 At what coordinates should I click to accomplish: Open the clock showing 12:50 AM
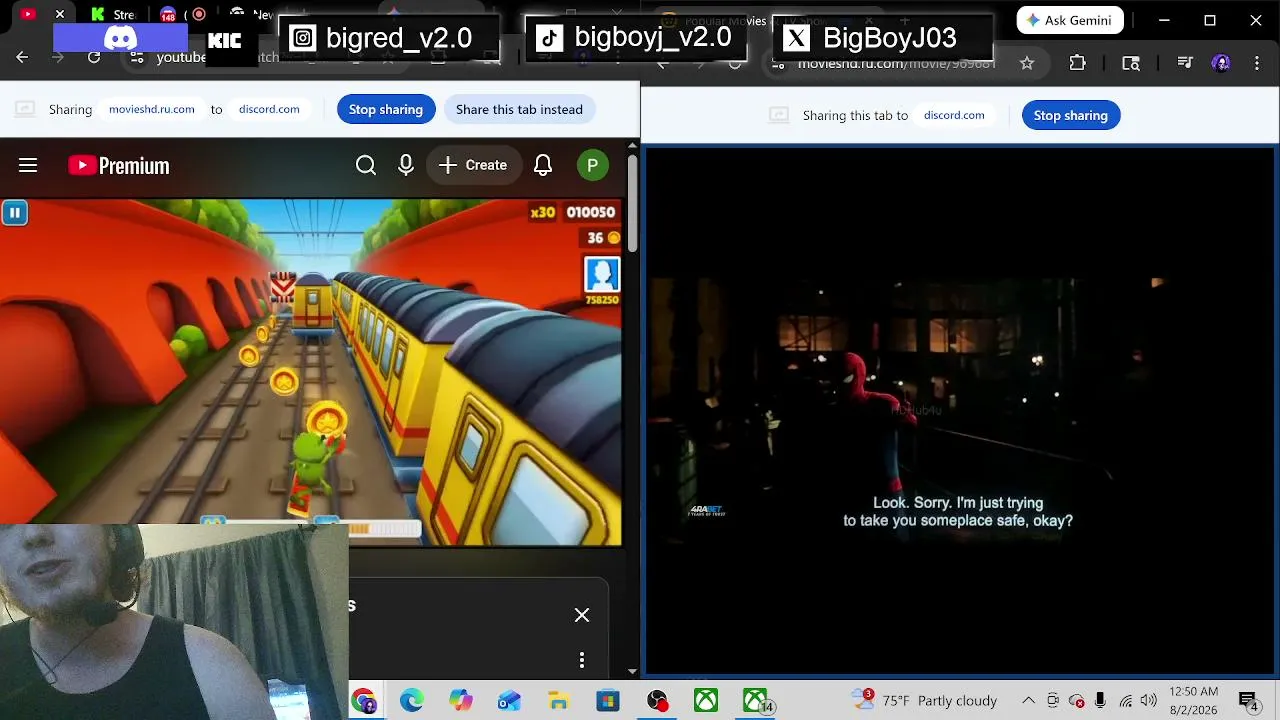click(x=1193, y=701)
